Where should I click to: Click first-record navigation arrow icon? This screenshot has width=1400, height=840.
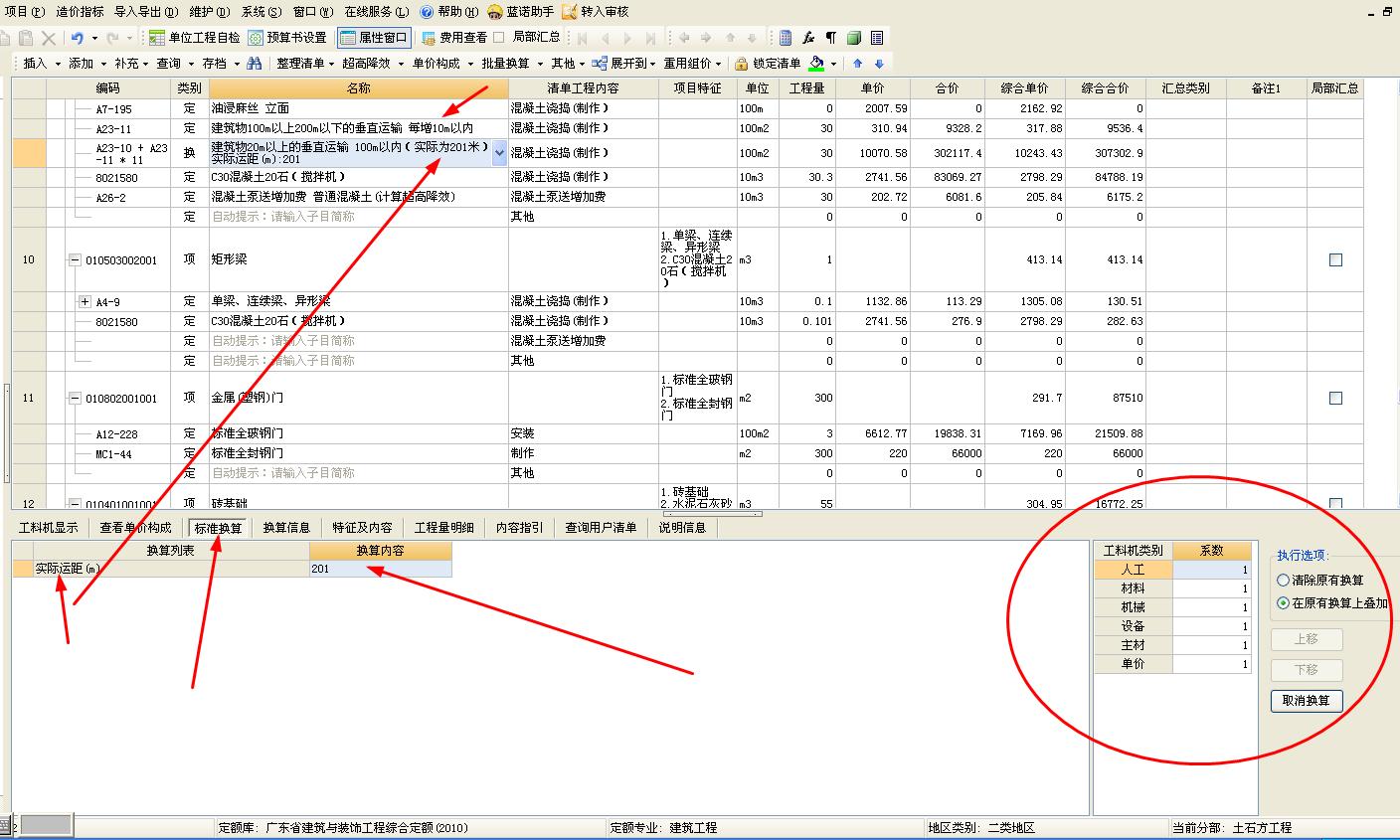(582, 38)
